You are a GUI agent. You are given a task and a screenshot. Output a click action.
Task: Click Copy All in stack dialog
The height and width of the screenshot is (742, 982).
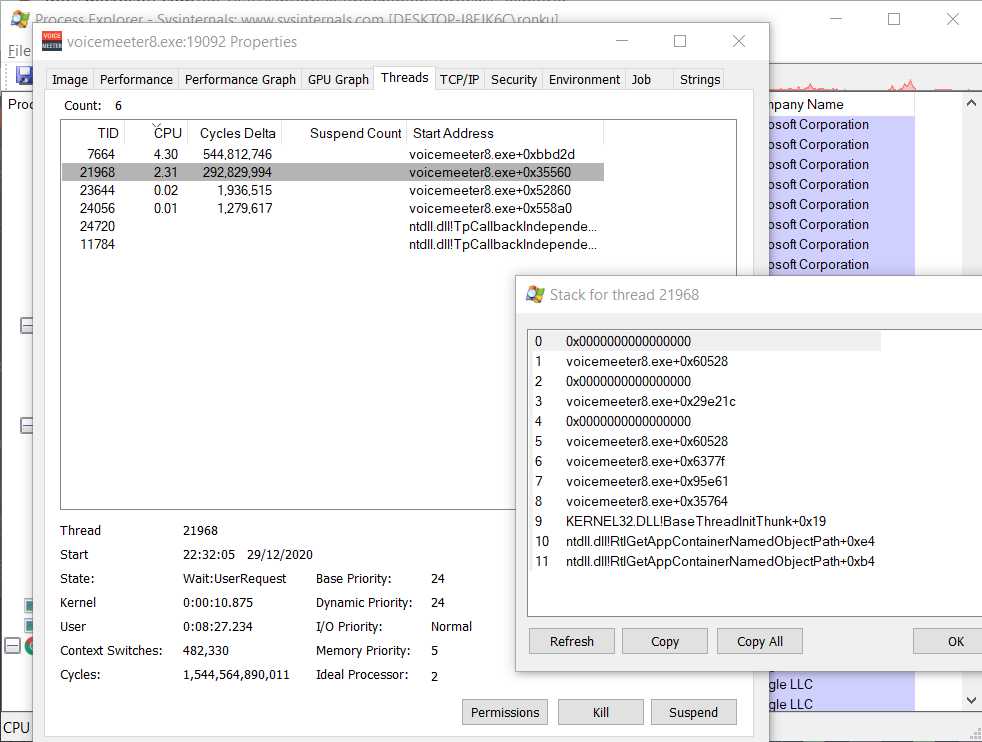(x=759, y=641)
